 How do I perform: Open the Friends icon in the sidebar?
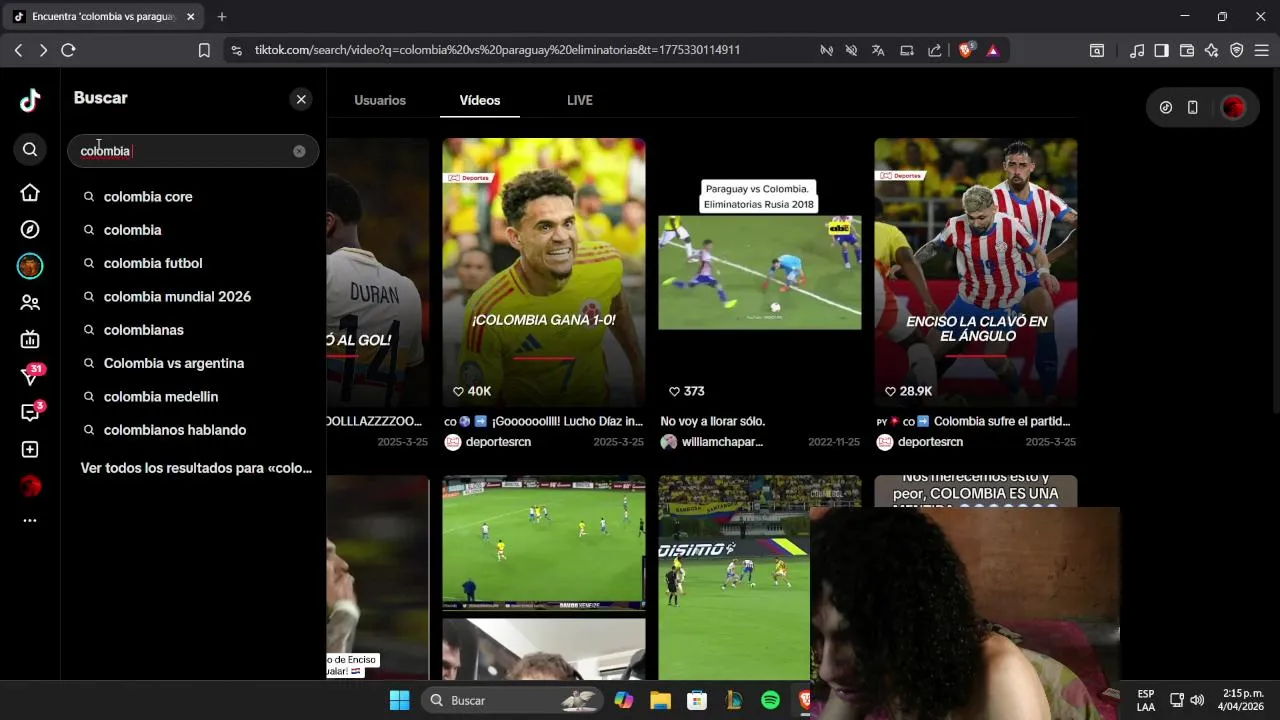click(x=30, y=303)
